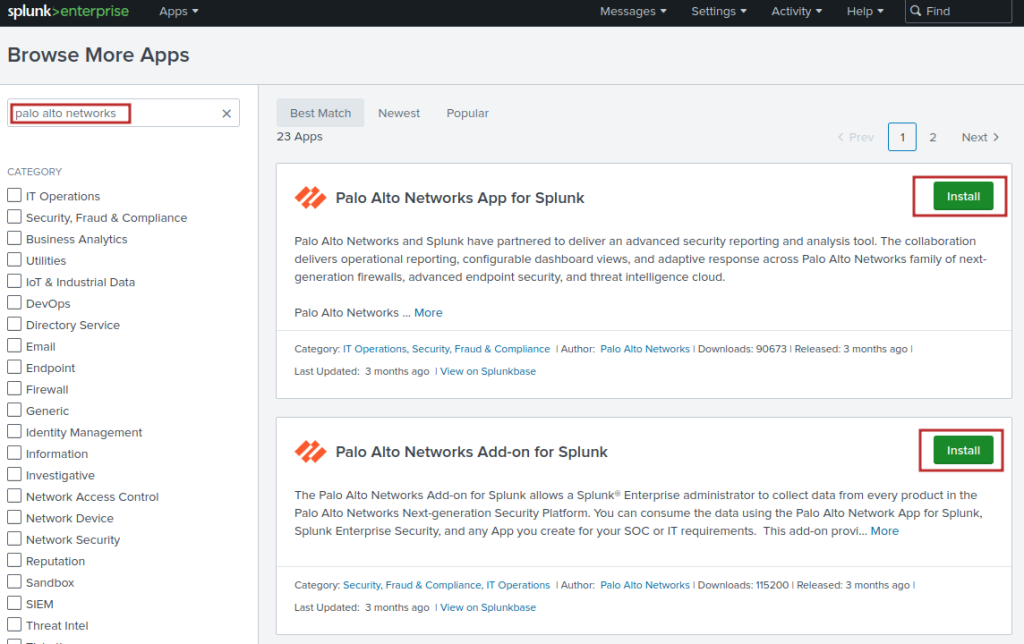Check the Network Device checkbox
This screenshot has height=644, width=1024.
[14, 518]
